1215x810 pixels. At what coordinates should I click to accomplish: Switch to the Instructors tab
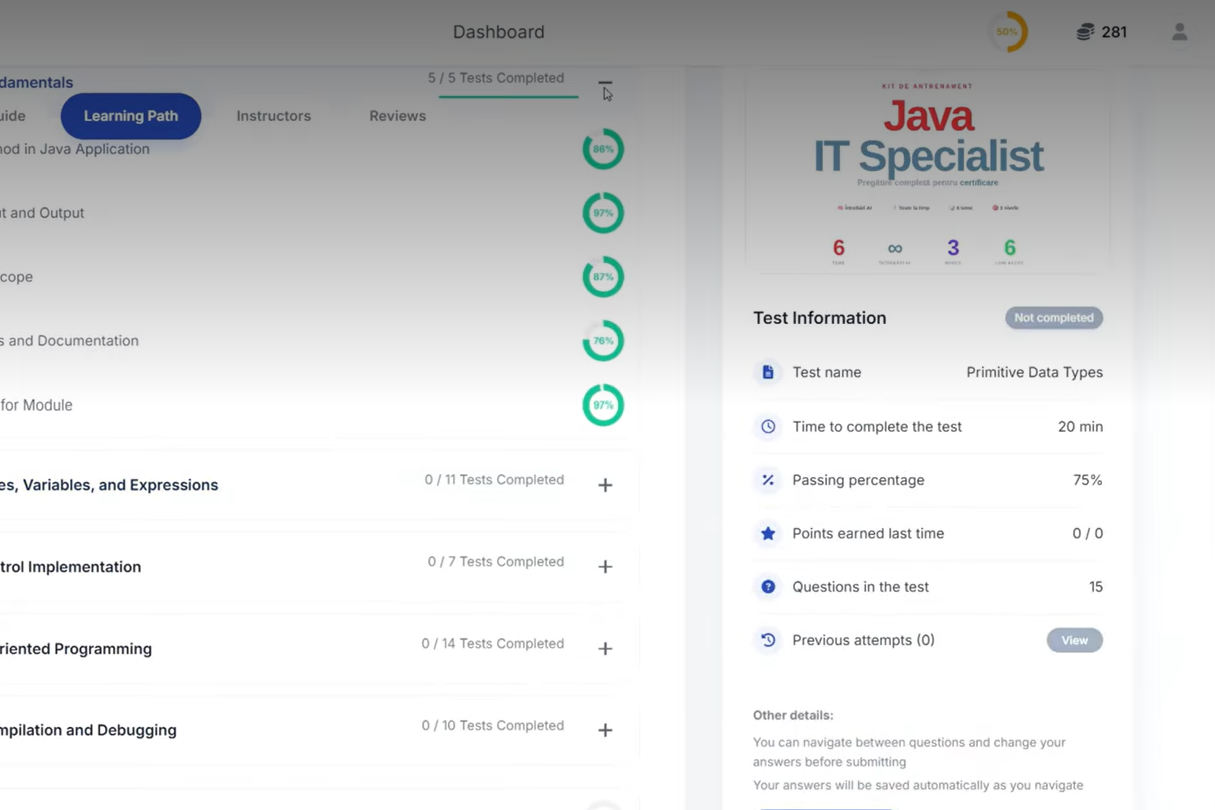[x=274, y=116]
